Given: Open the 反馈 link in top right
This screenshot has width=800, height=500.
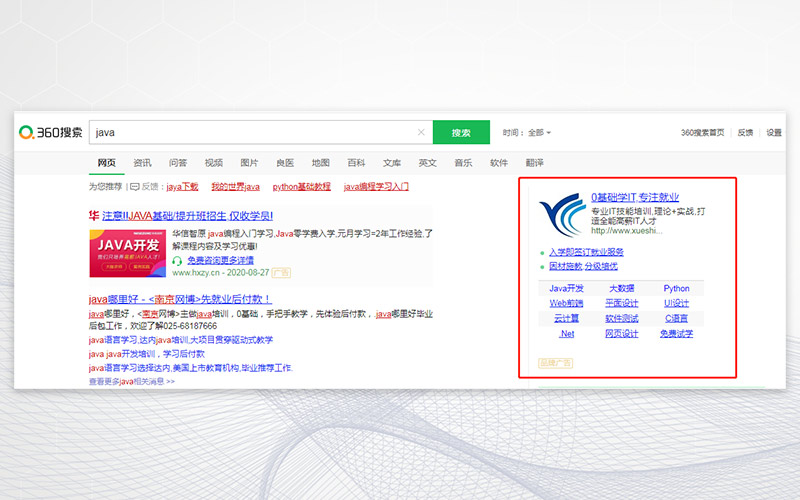Looking at the screenshot, I should click(x=745, y=132).
